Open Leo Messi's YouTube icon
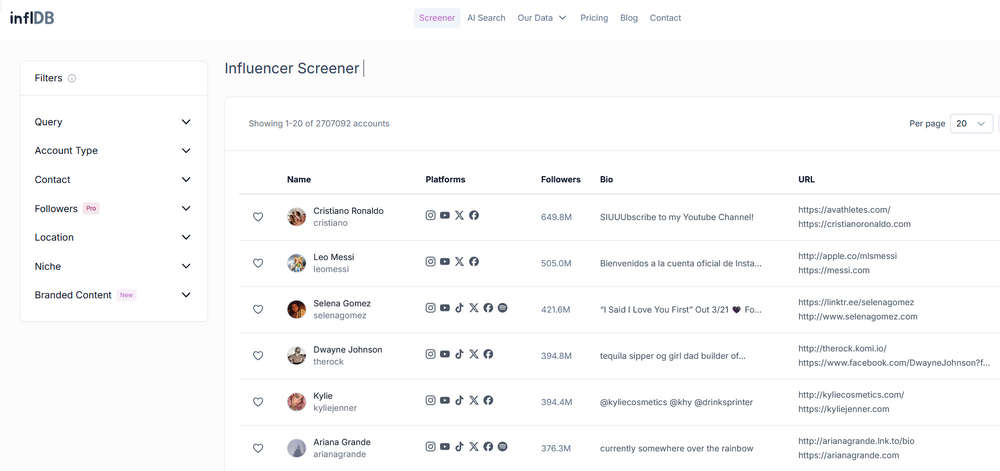 click(x=445, y=261)
